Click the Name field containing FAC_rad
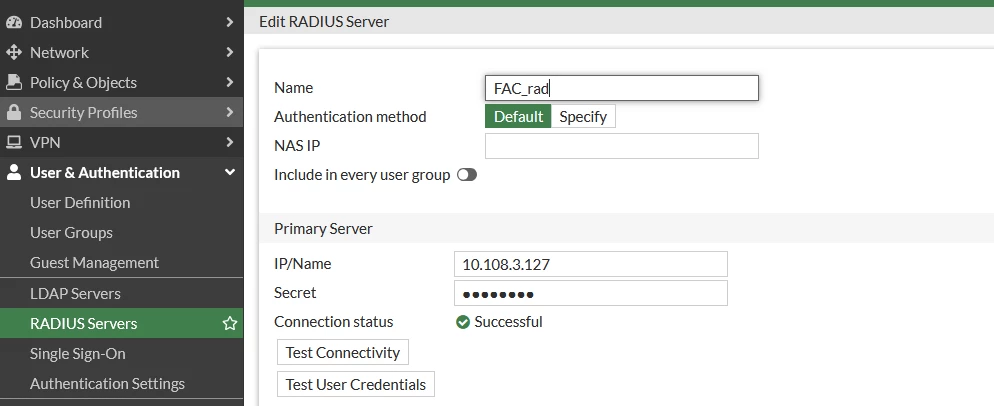Screen dimensions: 994x406 pyautogui.click(x=621, y=88)
